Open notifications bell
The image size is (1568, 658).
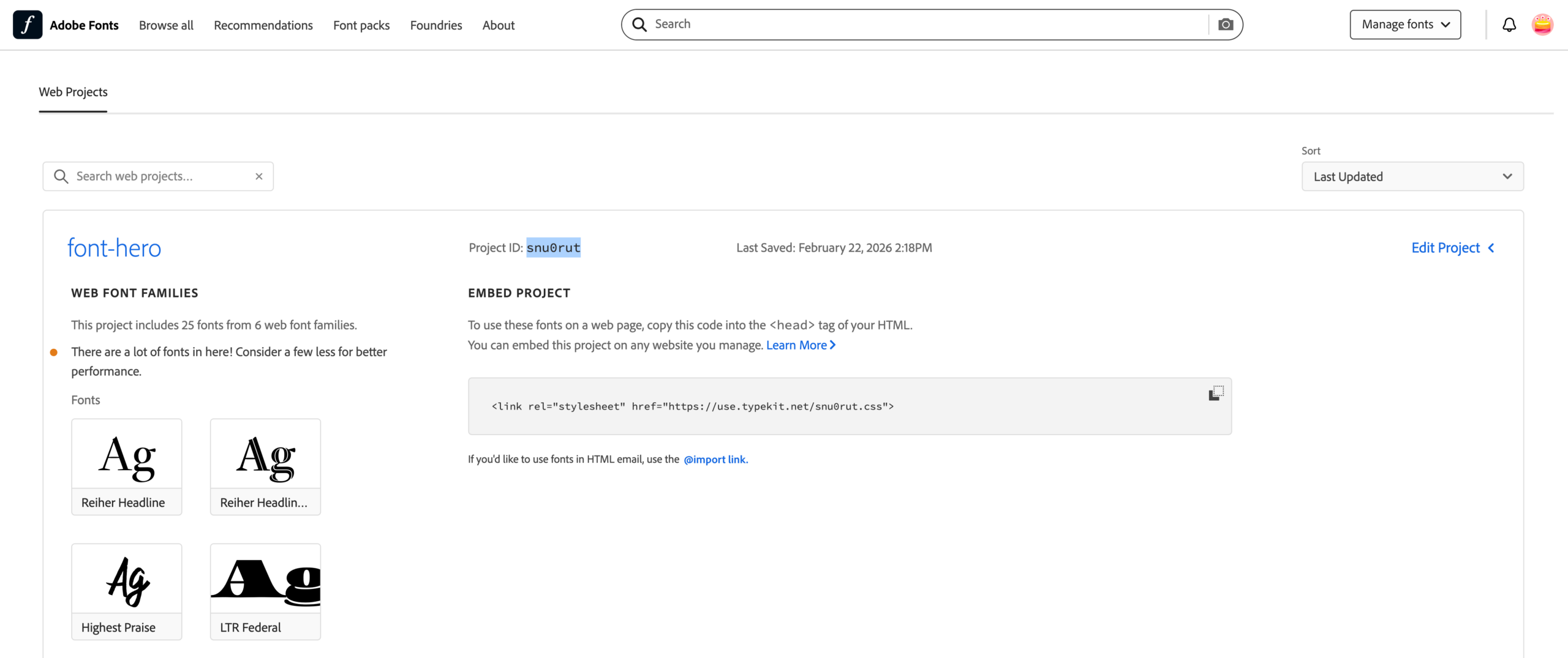[x=1509, y=24]
